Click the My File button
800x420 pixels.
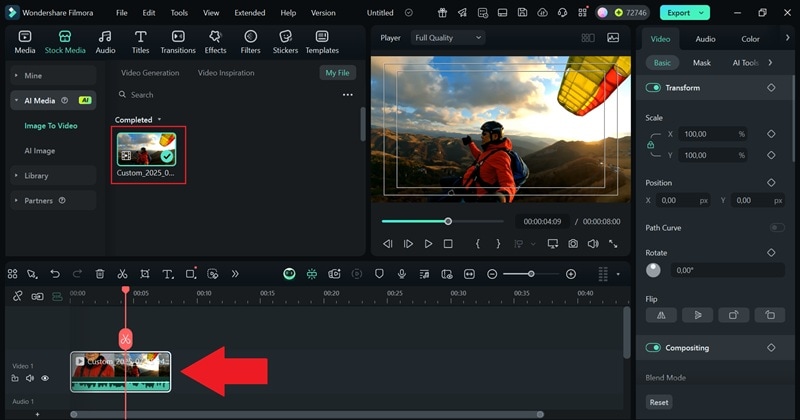tap(337, 73)
